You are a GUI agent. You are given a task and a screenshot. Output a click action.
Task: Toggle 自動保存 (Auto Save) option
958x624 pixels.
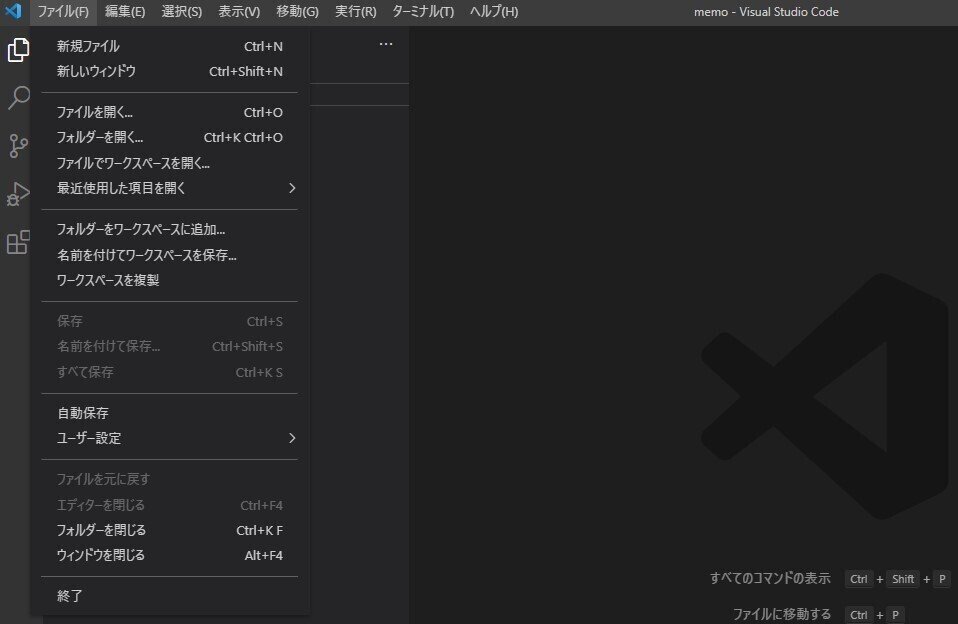point(170,413)
